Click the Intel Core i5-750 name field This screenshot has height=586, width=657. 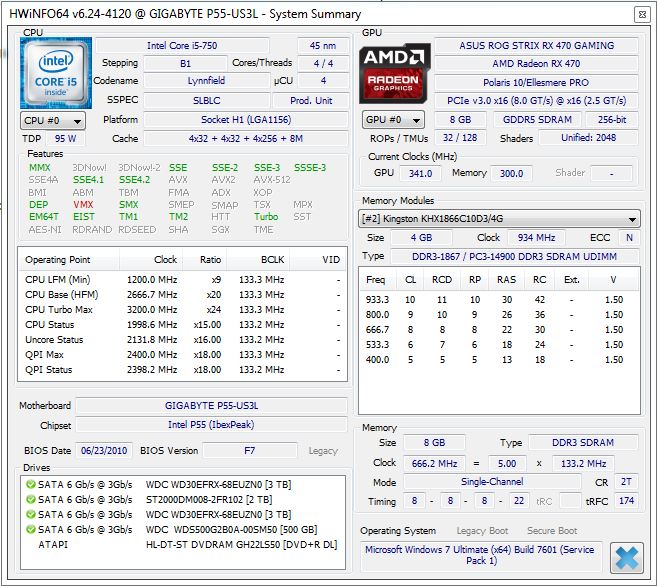[182, 46]
